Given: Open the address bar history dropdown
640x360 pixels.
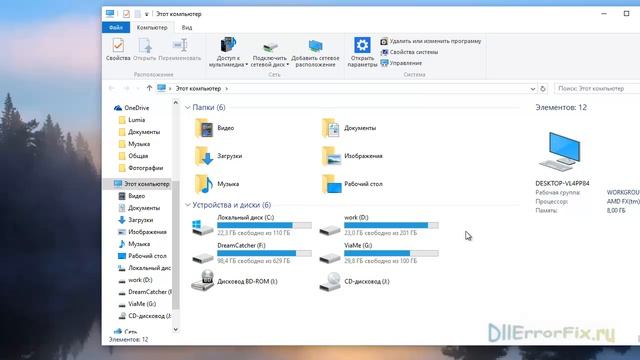Looking at the screenshot, I should pos(533,89).
